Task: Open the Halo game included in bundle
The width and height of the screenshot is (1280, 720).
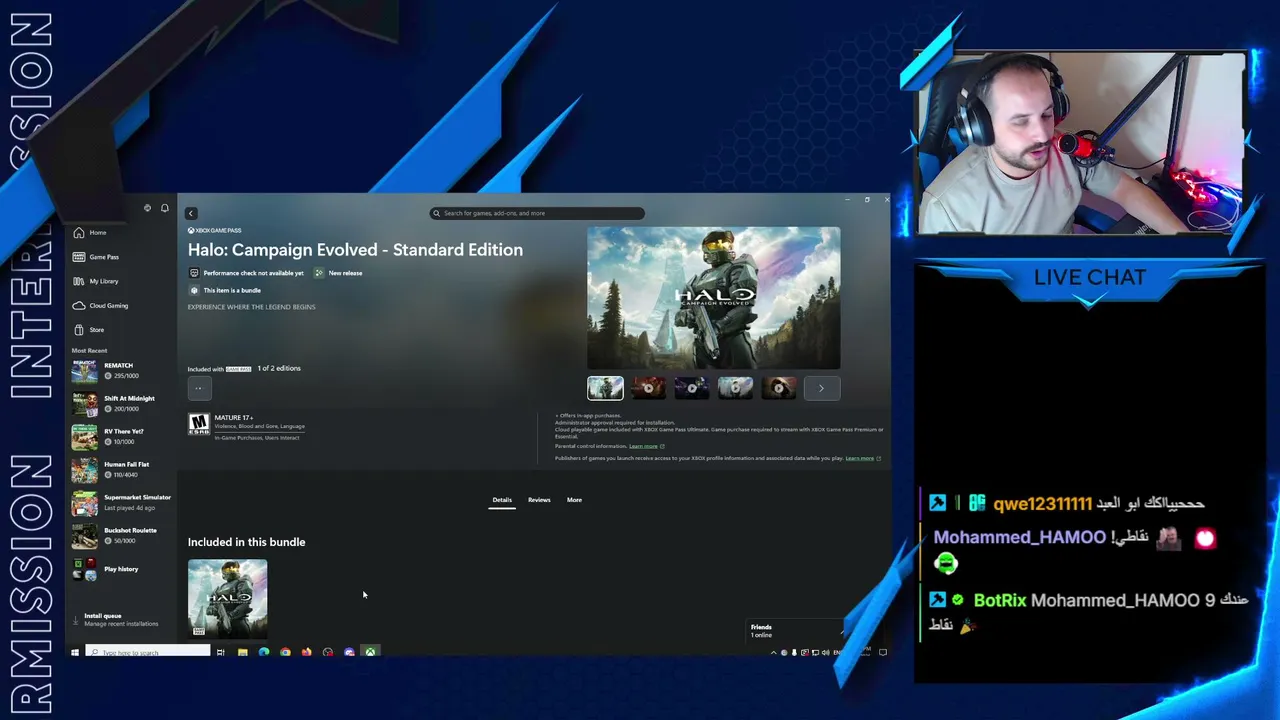Action: (x=228, y=598)
